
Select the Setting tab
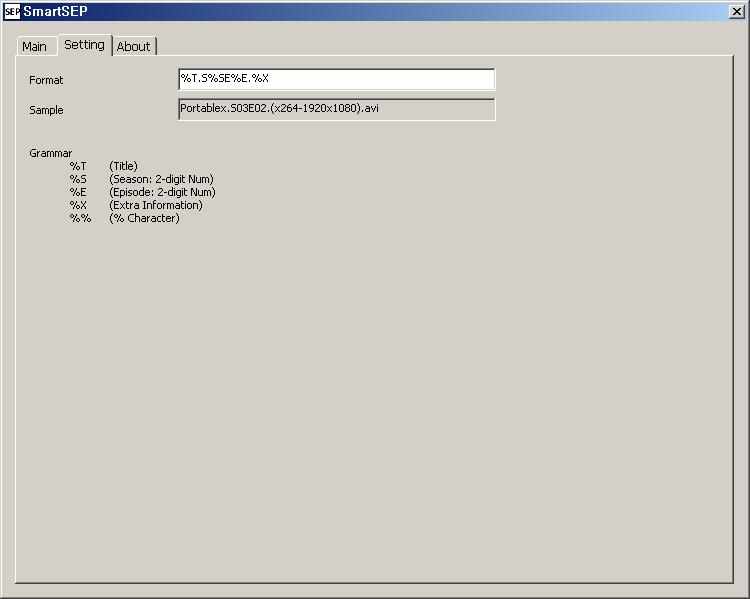[x=85, y=45]
